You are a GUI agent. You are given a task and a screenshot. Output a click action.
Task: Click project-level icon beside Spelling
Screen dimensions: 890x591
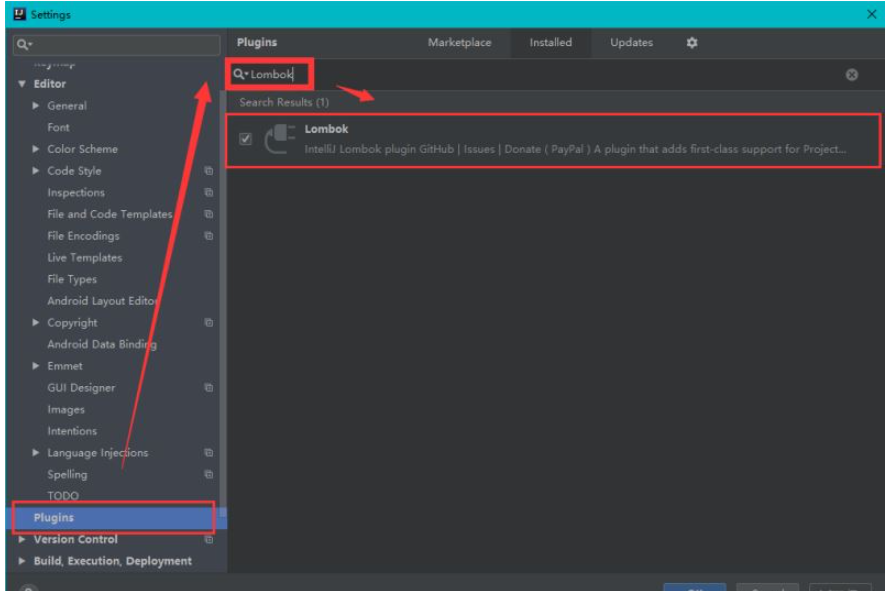click(x=208, y=474)
